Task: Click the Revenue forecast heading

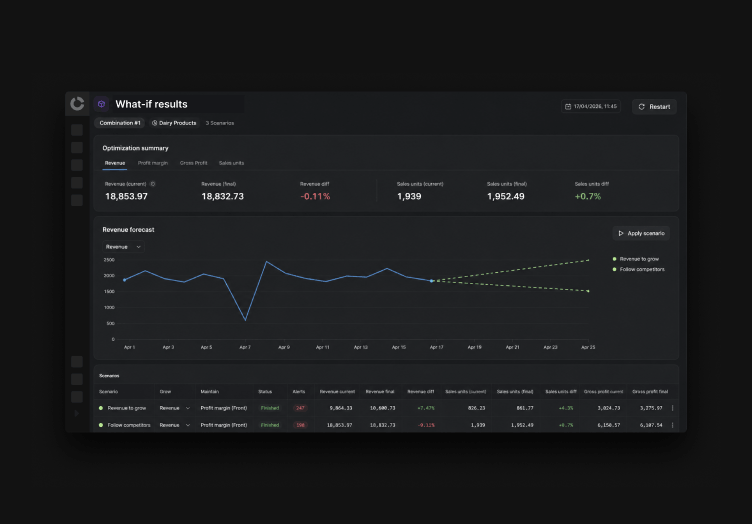Action: coord(129,230)
